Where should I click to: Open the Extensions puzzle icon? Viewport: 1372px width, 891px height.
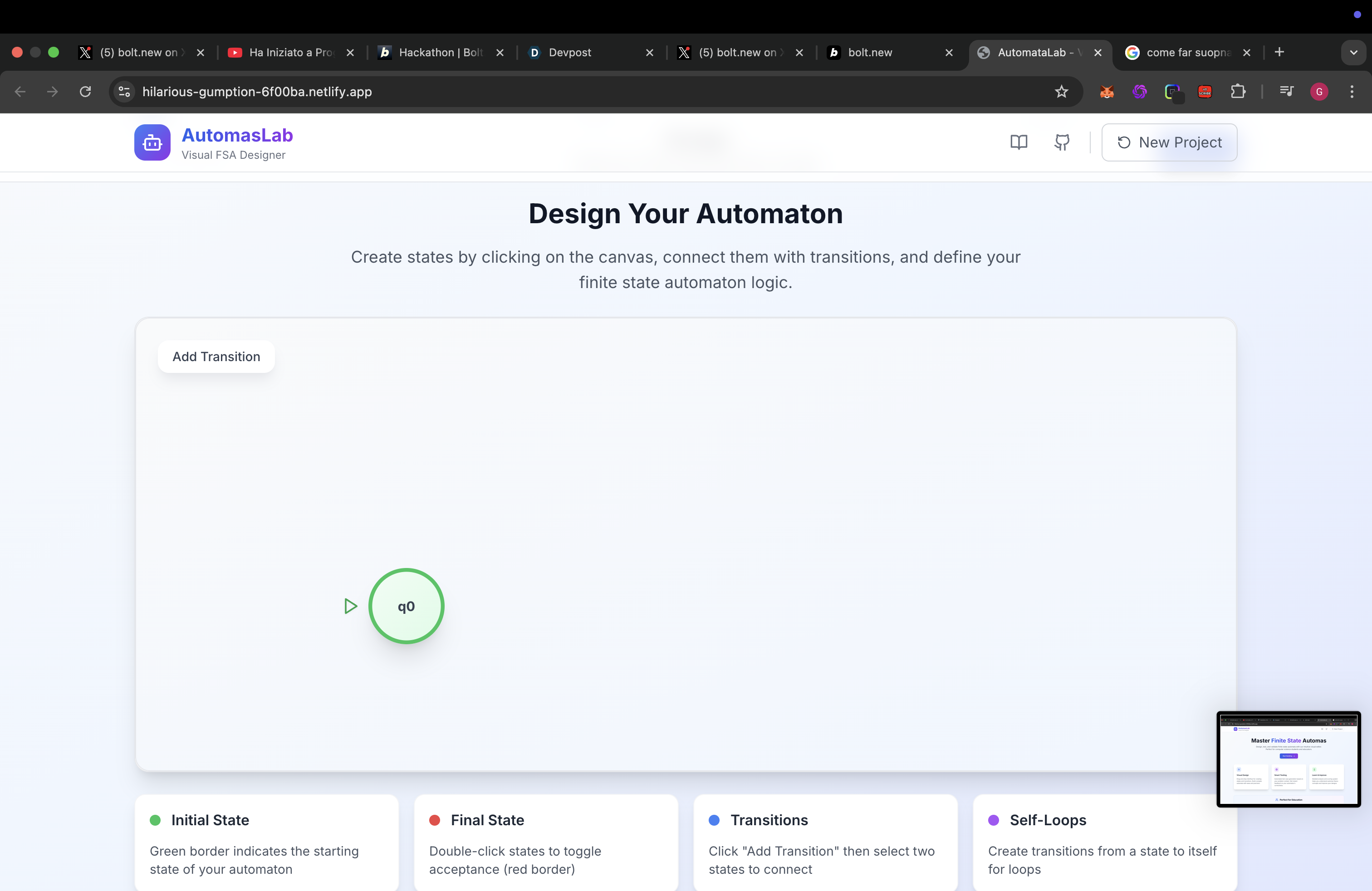point(1238,92)
